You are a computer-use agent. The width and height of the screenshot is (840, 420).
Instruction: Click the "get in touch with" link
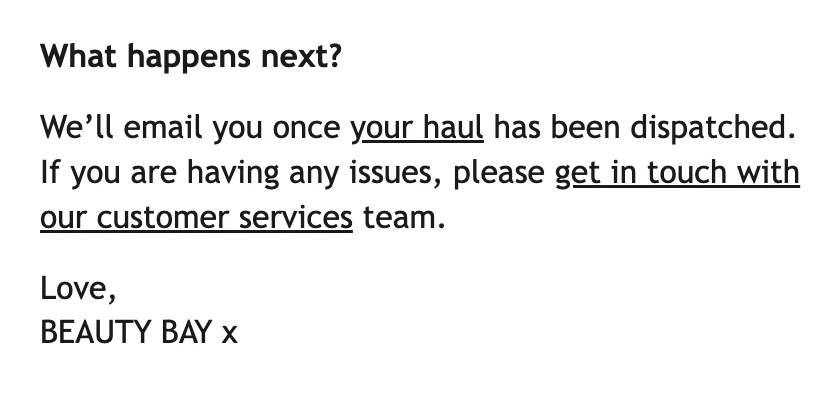tap(677, 173)
